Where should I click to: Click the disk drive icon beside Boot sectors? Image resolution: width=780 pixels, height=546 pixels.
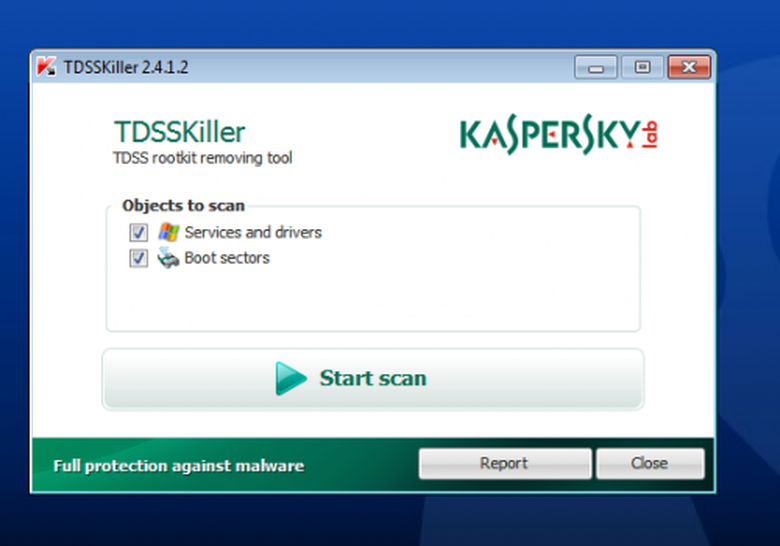click(x=167, y=258)
